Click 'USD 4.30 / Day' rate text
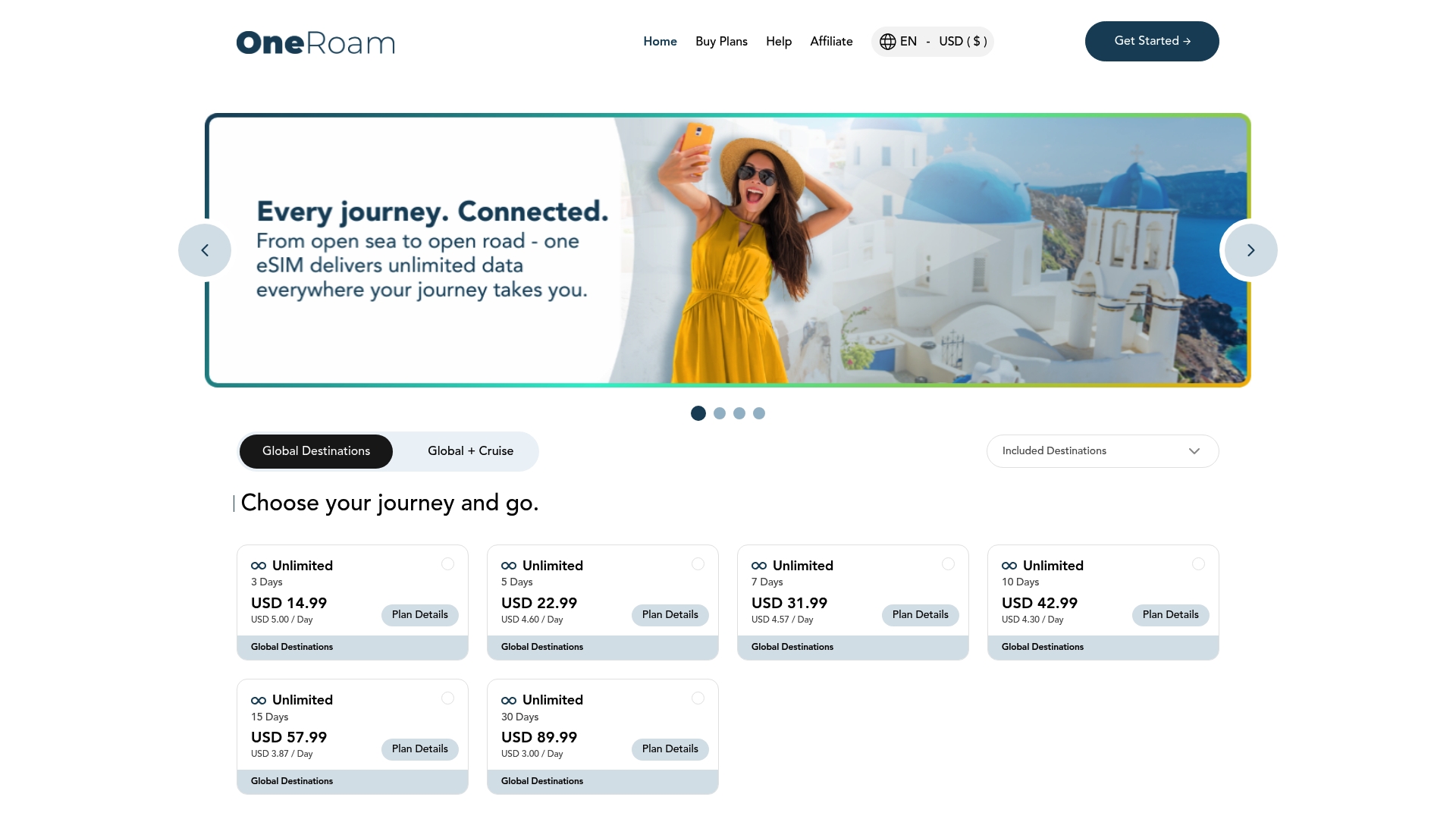 pyautogui.click(x=1033, y=620)
